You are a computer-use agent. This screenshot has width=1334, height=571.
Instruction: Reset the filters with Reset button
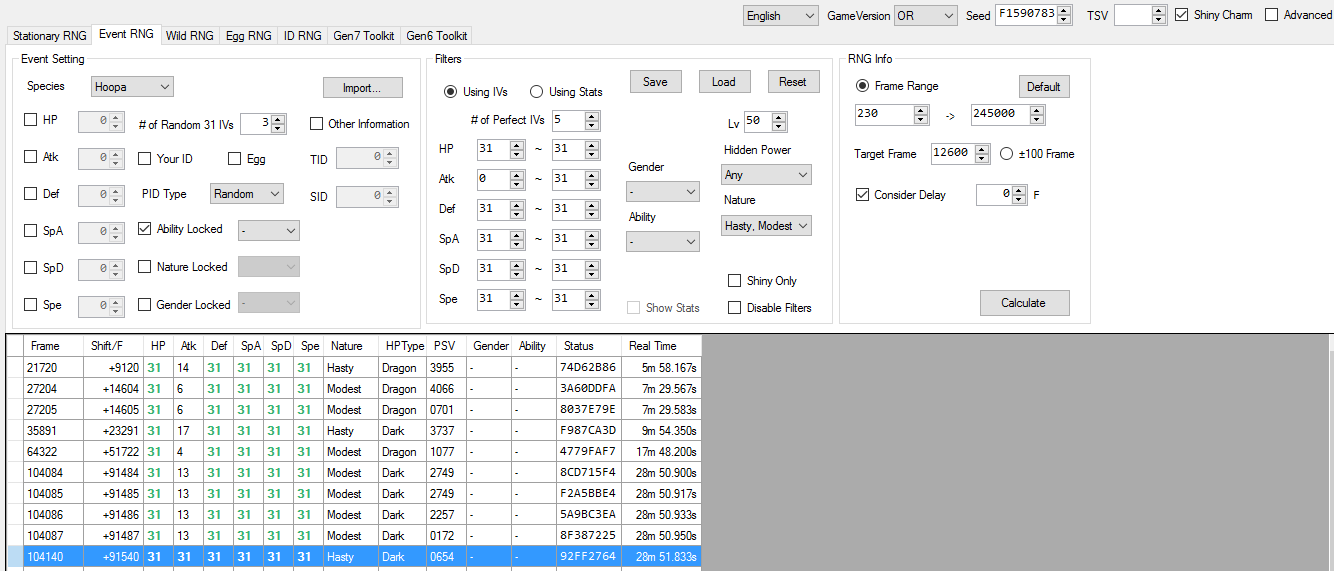[792, 82]
